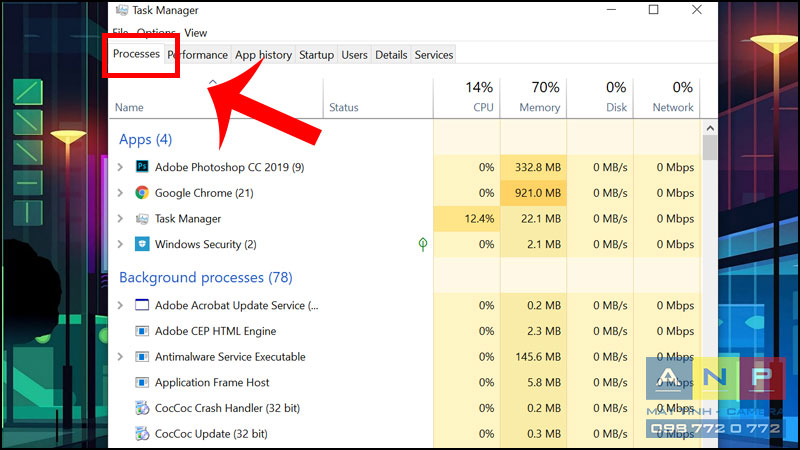The width and height of the screenshot is (800, 450).
Task: Click the 145.6 MB memory cell
Action: 533,357
